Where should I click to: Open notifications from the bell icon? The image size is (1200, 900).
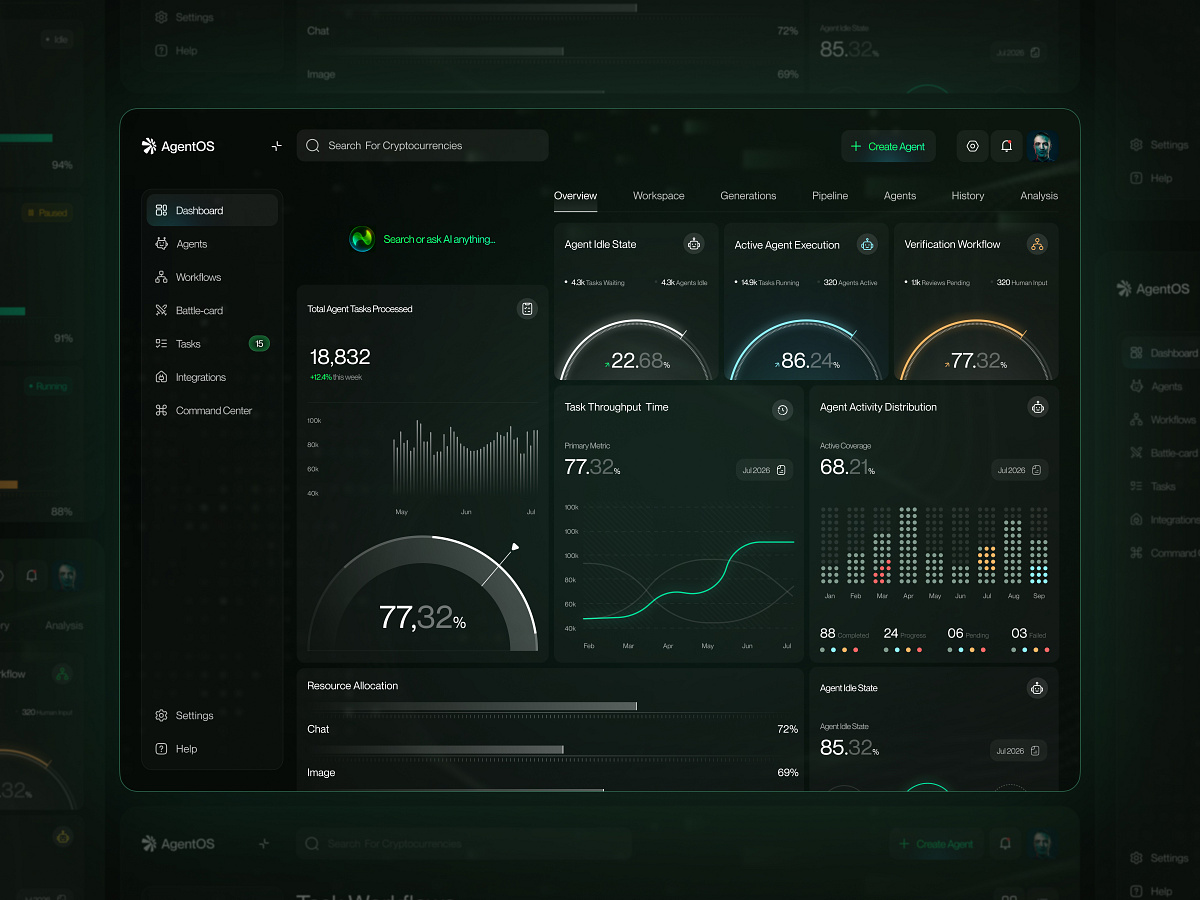(1007, 146)
